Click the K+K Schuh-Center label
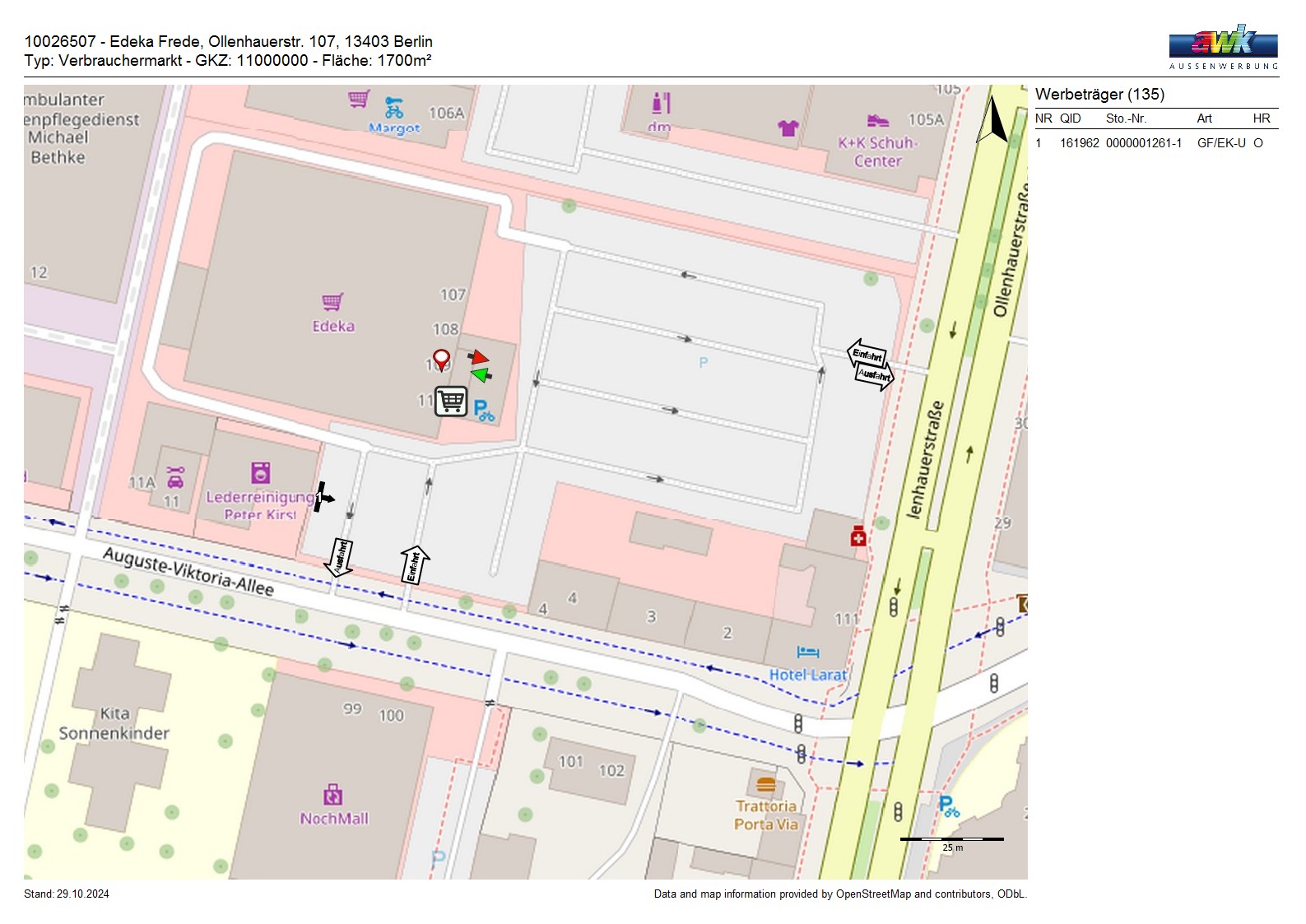The image size is (1306, 924). pos(877,151)
